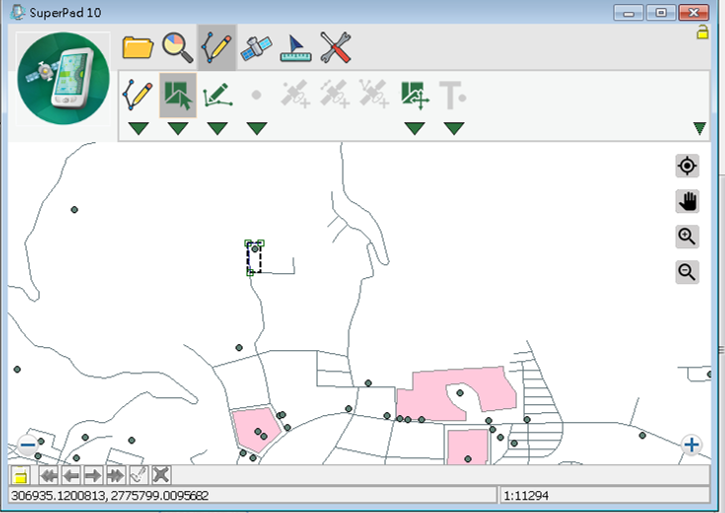This screenshot has height=513, width=725.
Task: Click the second GPS capture satellite icon
Action: [x=335, y=94]
